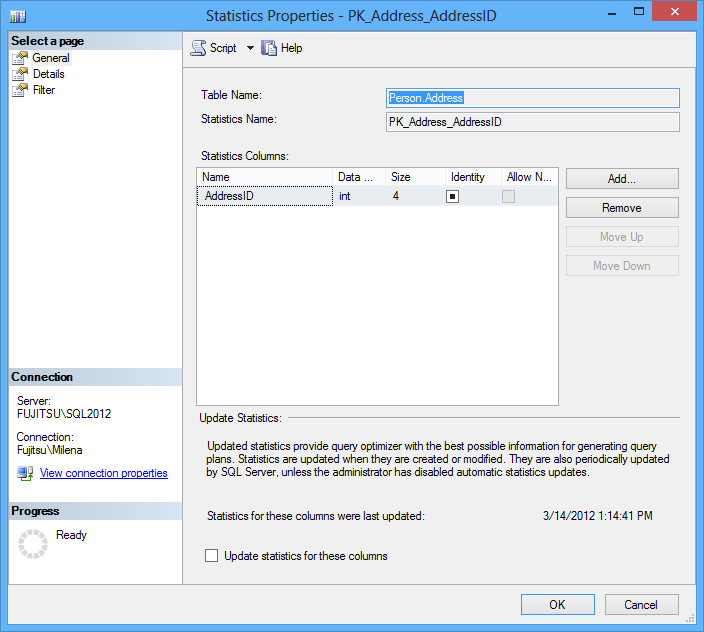This screenshot has width=704, height=632.
Task: Open View connection properties link
Action: point(103,473)
